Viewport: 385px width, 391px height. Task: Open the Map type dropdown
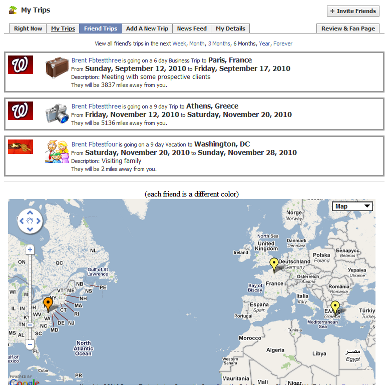pos(352,206)
